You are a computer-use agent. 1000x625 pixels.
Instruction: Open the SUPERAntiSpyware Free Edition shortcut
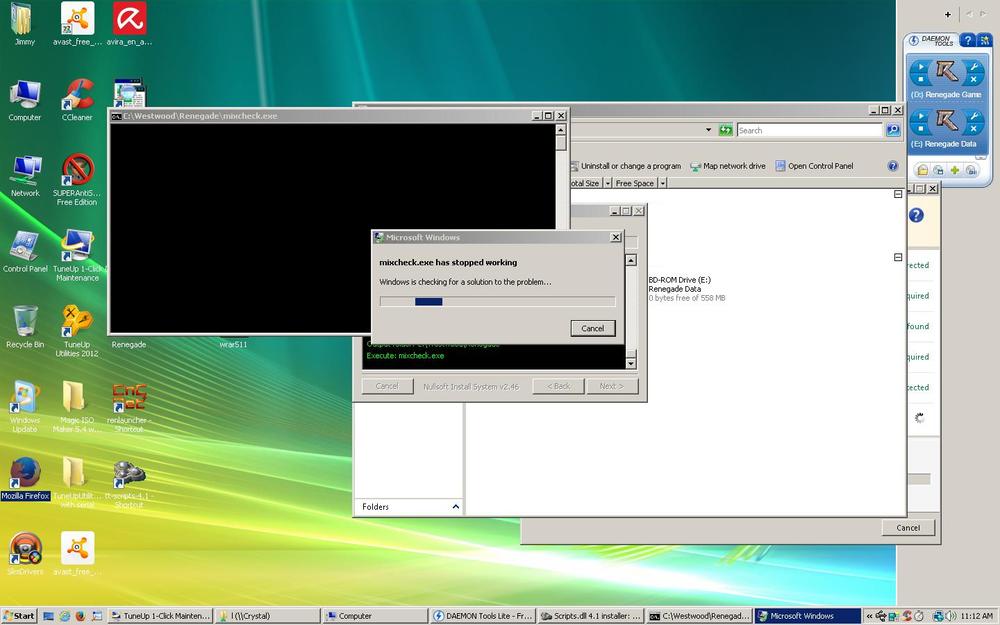click(x=77, y=179)
